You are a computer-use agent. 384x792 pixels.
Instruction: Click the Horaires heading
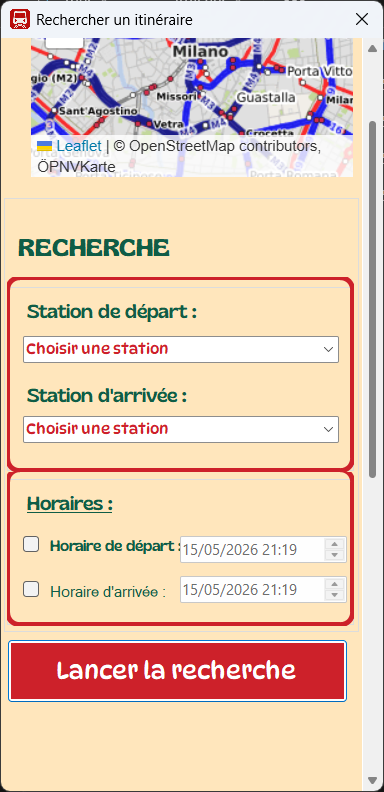point(69,503)
